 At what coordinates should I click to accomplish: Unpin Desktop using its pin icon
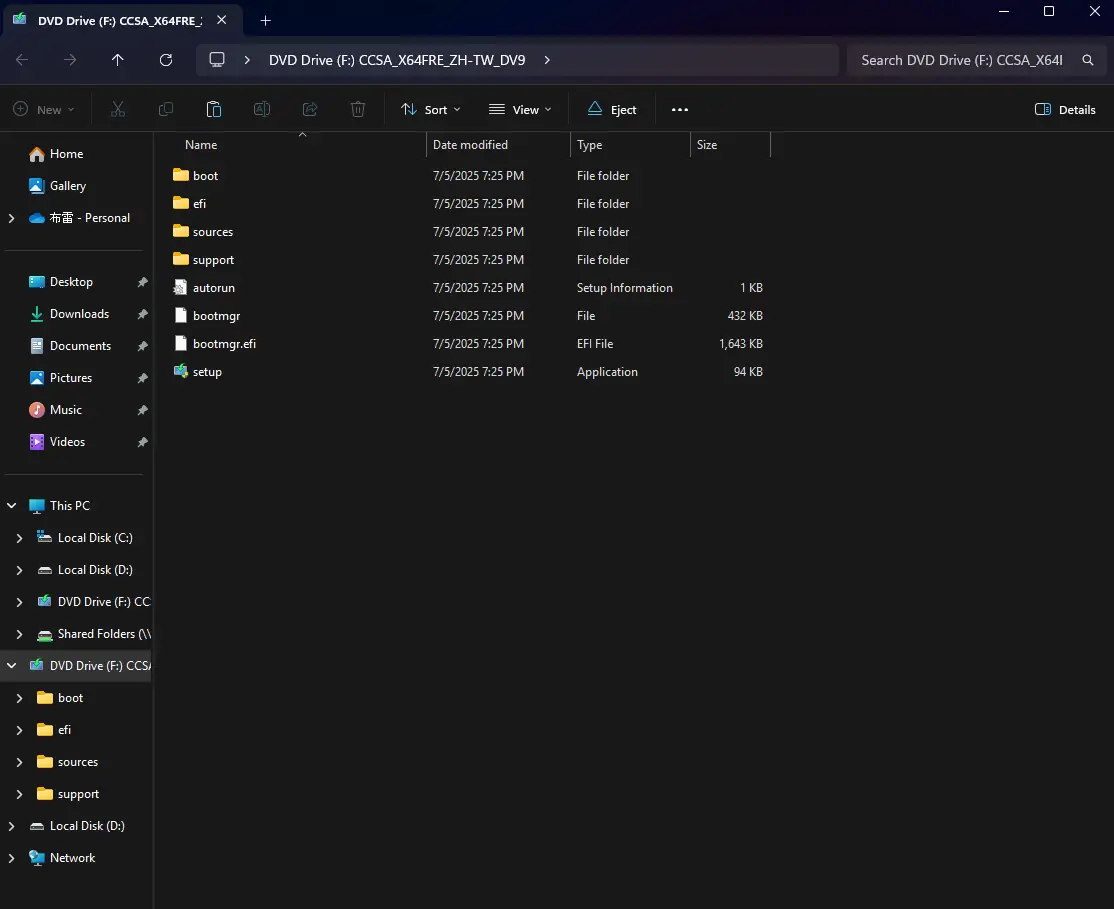pyautogui.click(x=142, y=282)
